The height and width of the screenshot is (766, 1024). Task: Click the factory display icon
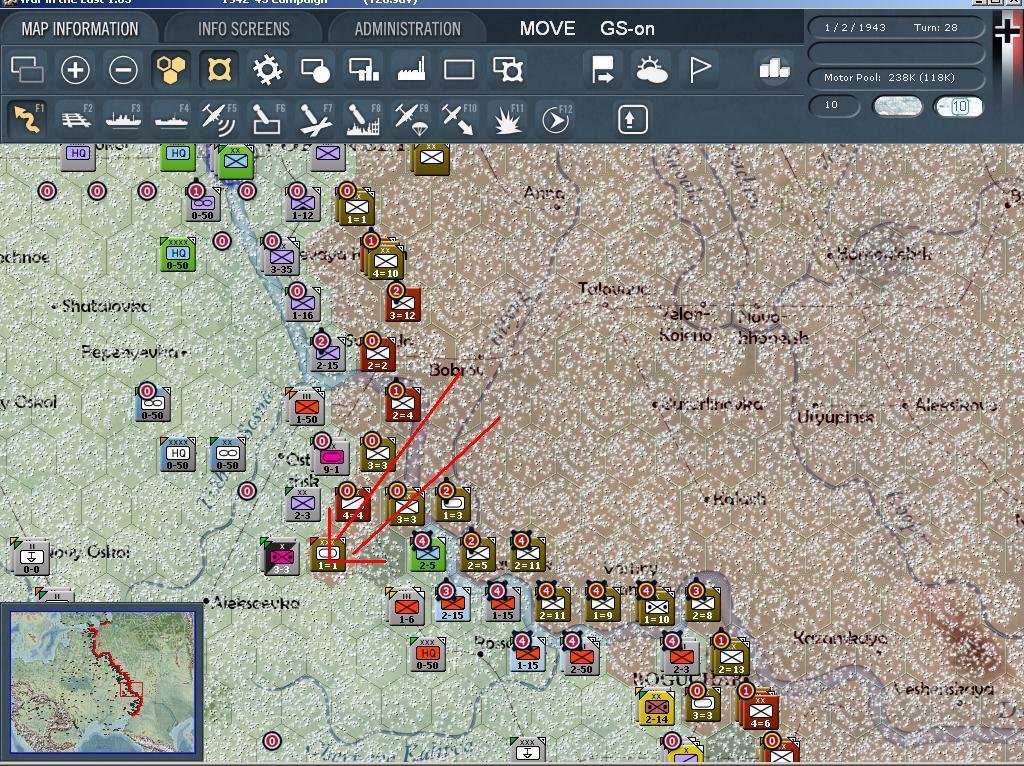(x=411, y=69)
